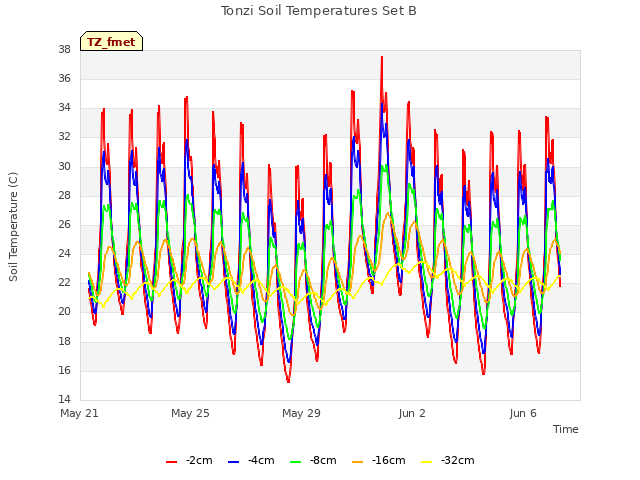640x480 pixels.
Task: Select the chart title 'Tonzi Soil Temperatures Set B'
Action: pyautogui.click(x=318, y=11)
